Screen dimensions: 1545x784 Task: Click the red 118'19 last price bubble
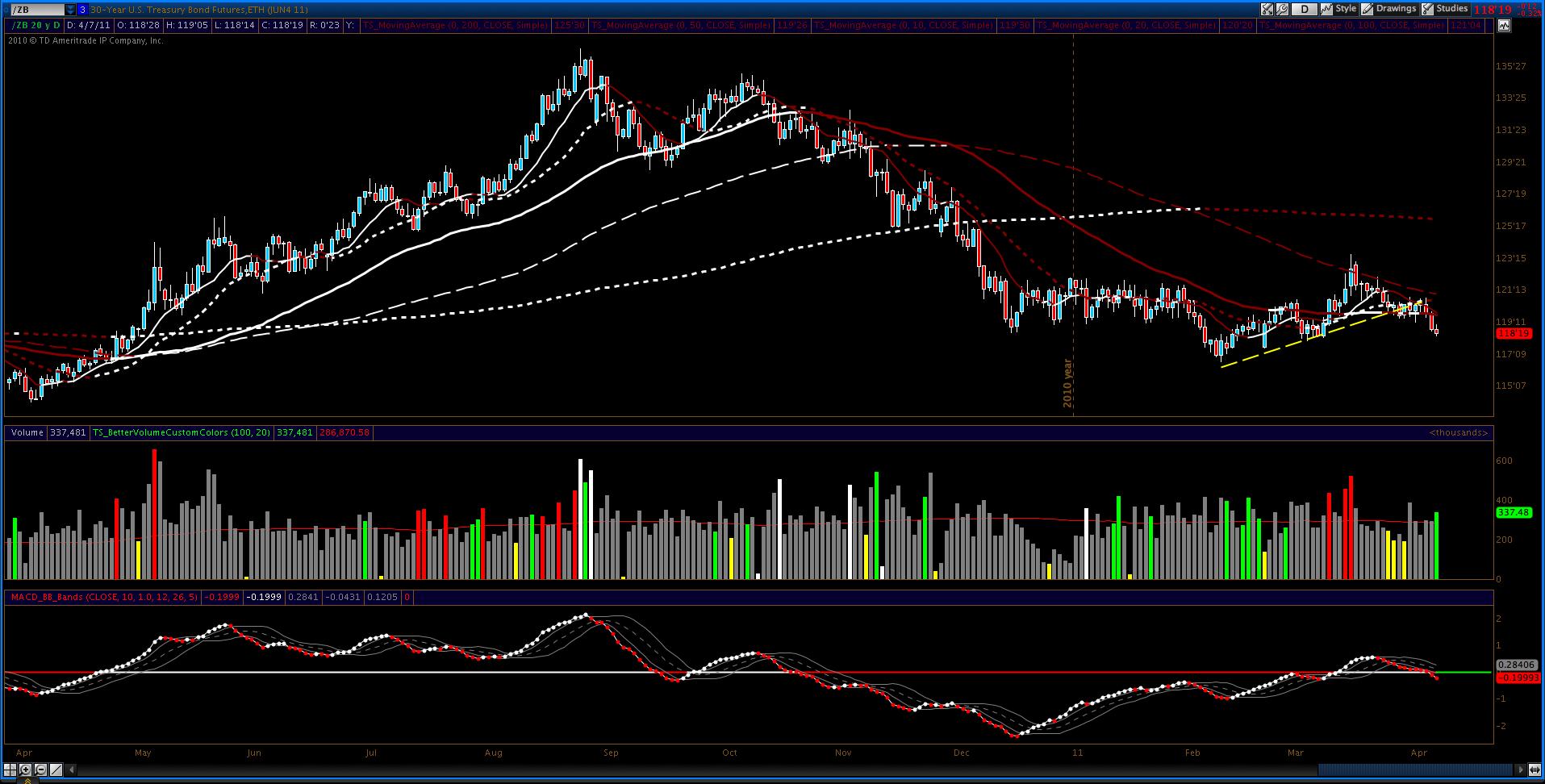click(1513, 333)
